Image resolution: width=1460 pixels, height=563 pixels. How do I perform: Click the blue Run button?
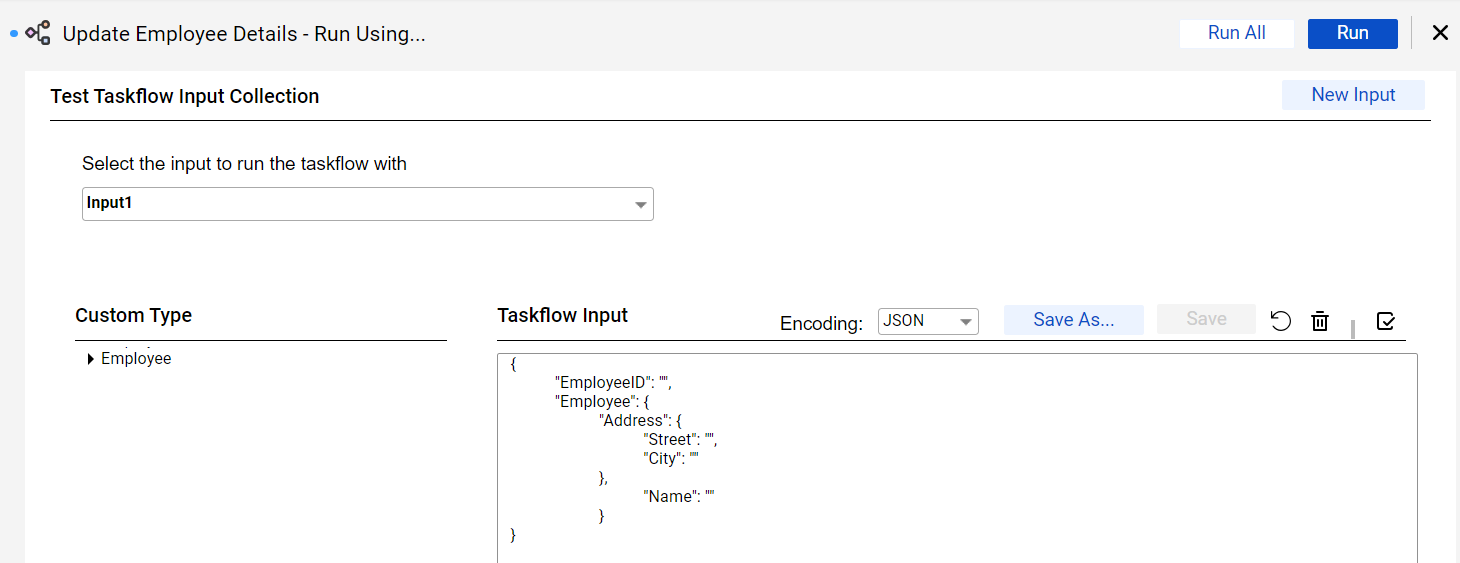coord(1353,33)
